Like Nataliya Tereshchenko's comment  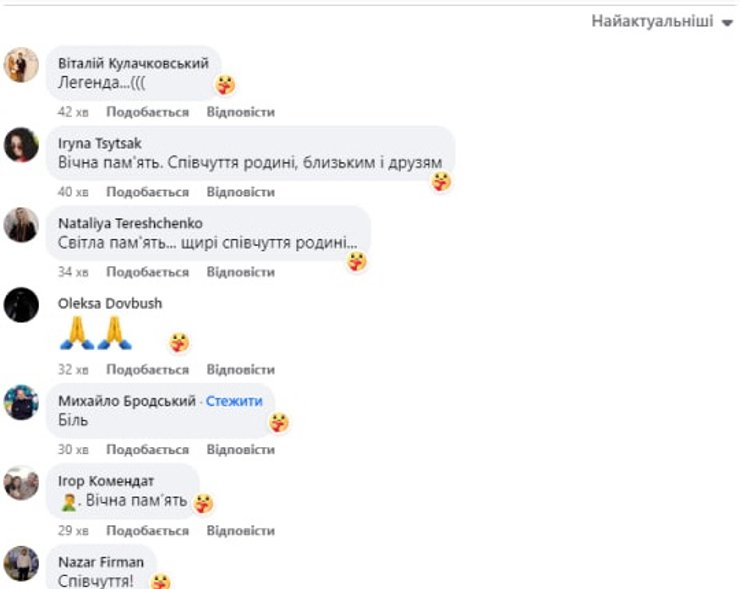point(147,272)
